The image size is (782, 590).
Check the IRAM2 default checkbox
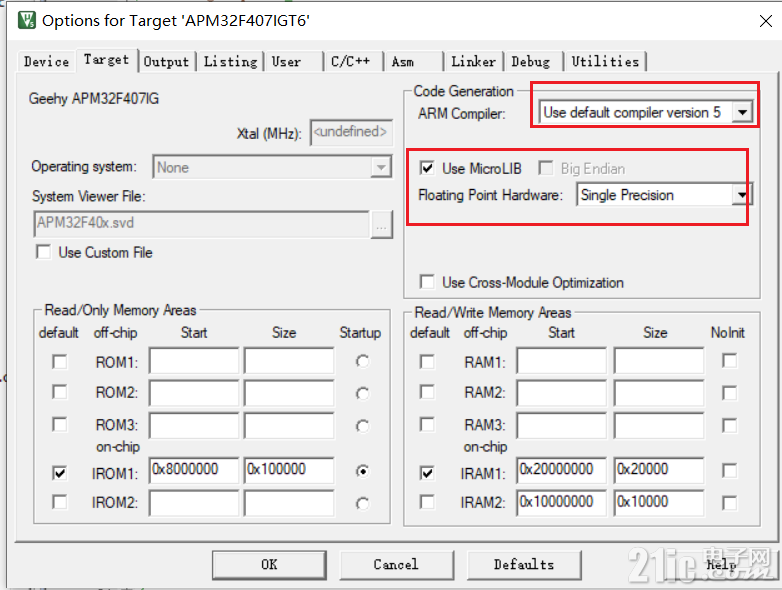click(427, 502)
